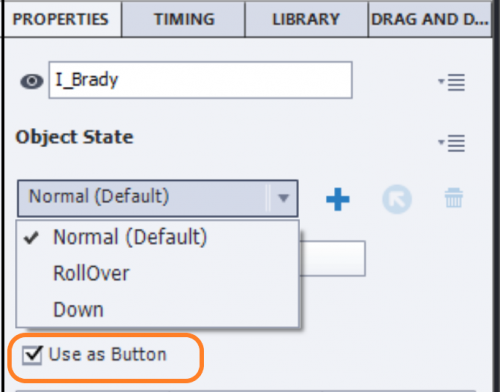500x392 pixels.
Task: Switch to the Timing tab
Action: (184, 19)
